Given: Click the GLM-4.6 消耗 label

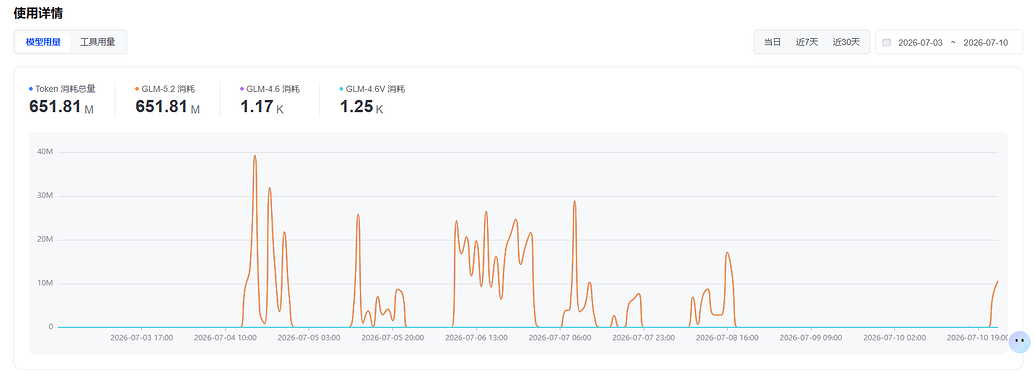Looking at the screenshot, I should tap(273, 88).
